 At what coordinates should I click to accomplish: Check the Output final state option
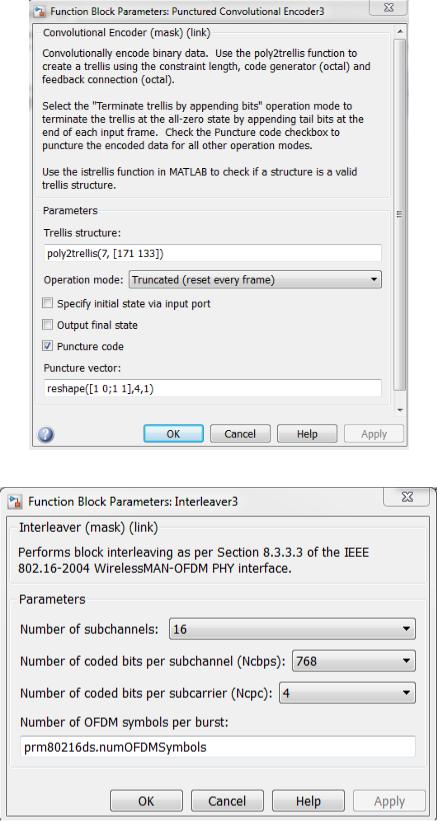pos(48,325)
